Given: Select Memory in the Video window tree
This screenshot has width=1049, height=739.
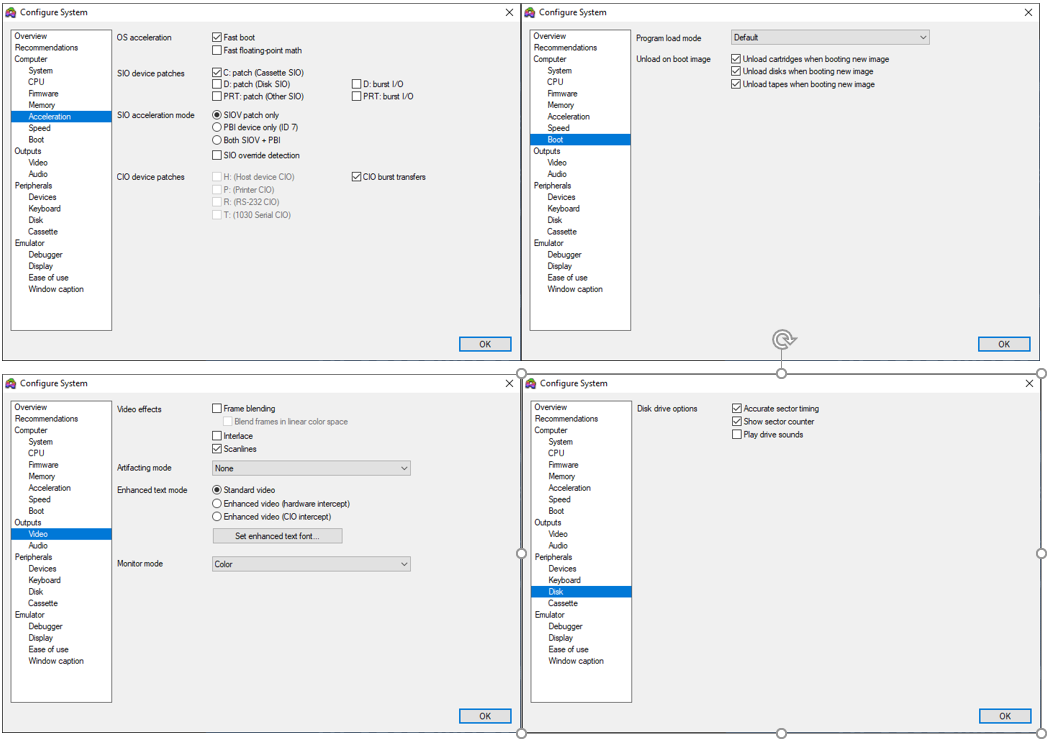Looking at the screenshot, I should point(41,476).
